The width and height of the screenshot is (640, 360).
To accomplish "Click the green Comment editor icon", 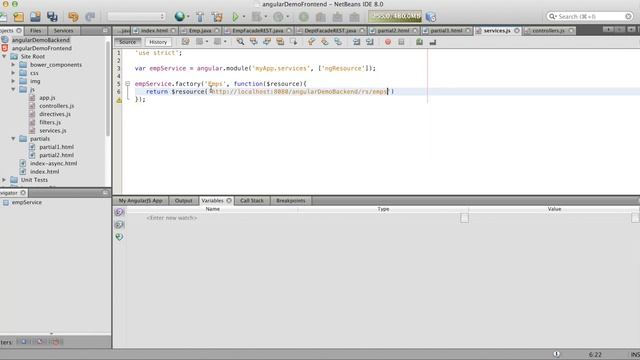I will pyautogui.click(x=419, y=42).
